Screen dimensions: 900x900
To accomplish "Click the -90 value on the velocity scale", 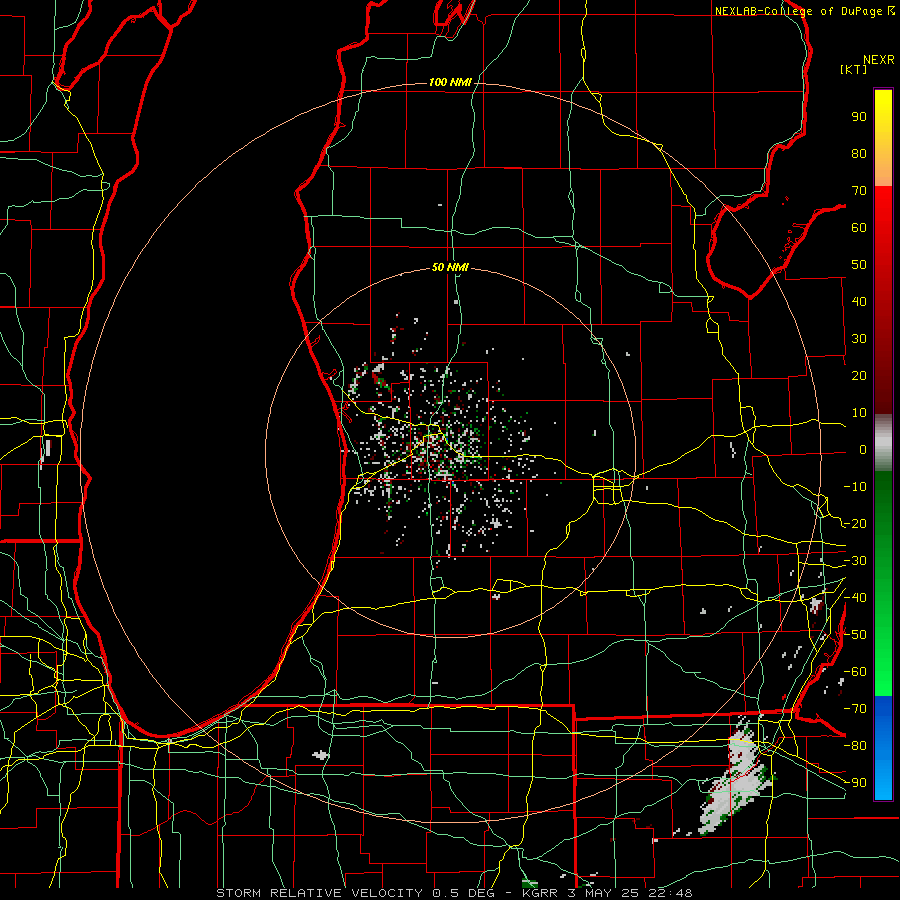I will point(855,783).
